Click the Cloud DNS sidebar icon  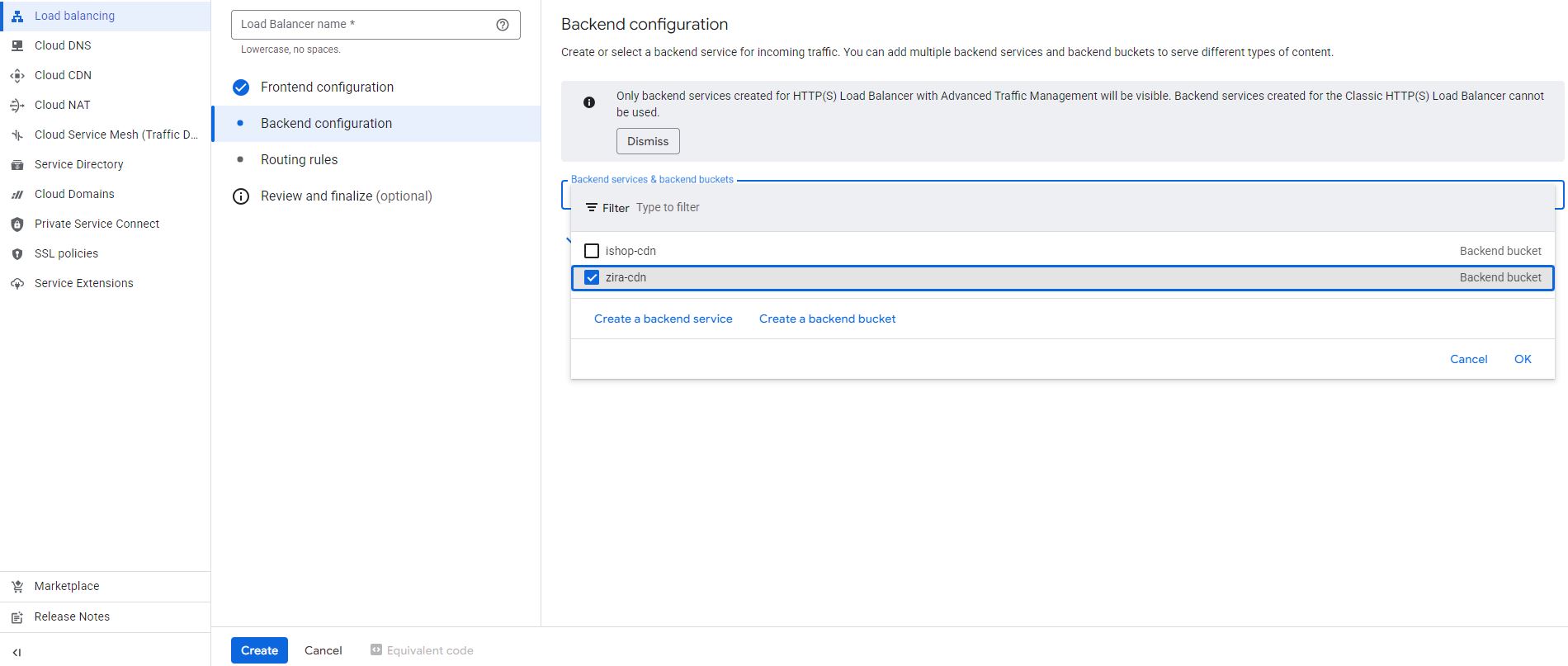(x=17, y=45)
